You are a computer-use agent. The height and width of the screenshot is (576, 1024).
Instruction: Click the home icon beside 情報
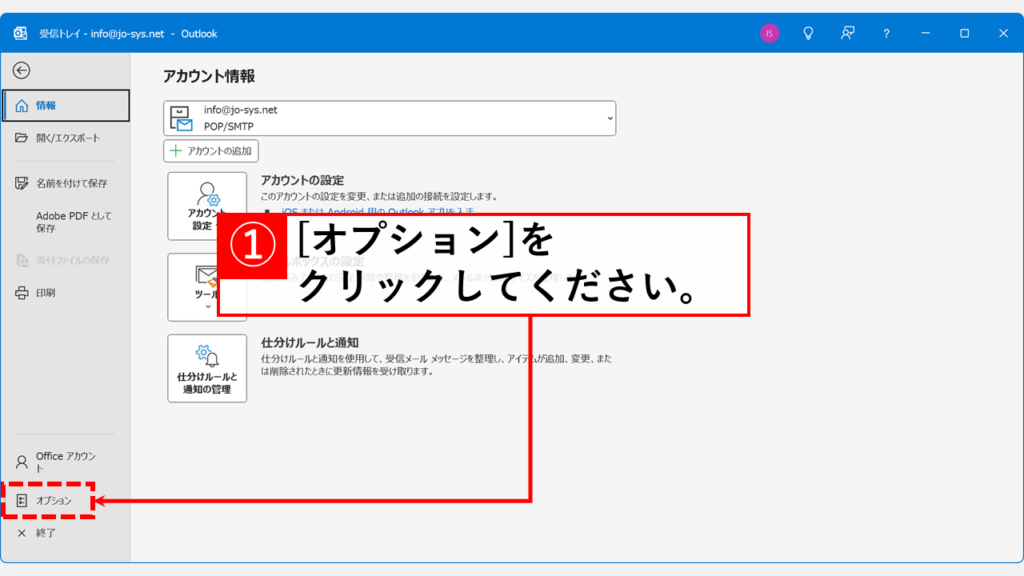[x=22, y=106]
